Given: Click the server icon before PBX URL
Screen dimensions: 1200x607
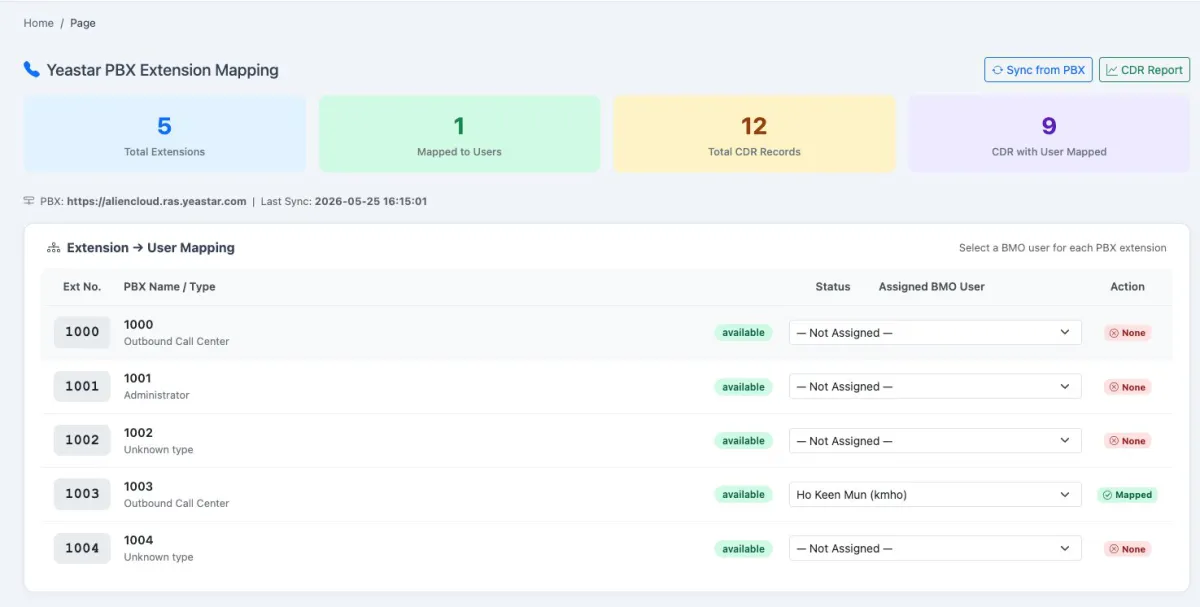Looking at the screenshot, I should (29, 201).
